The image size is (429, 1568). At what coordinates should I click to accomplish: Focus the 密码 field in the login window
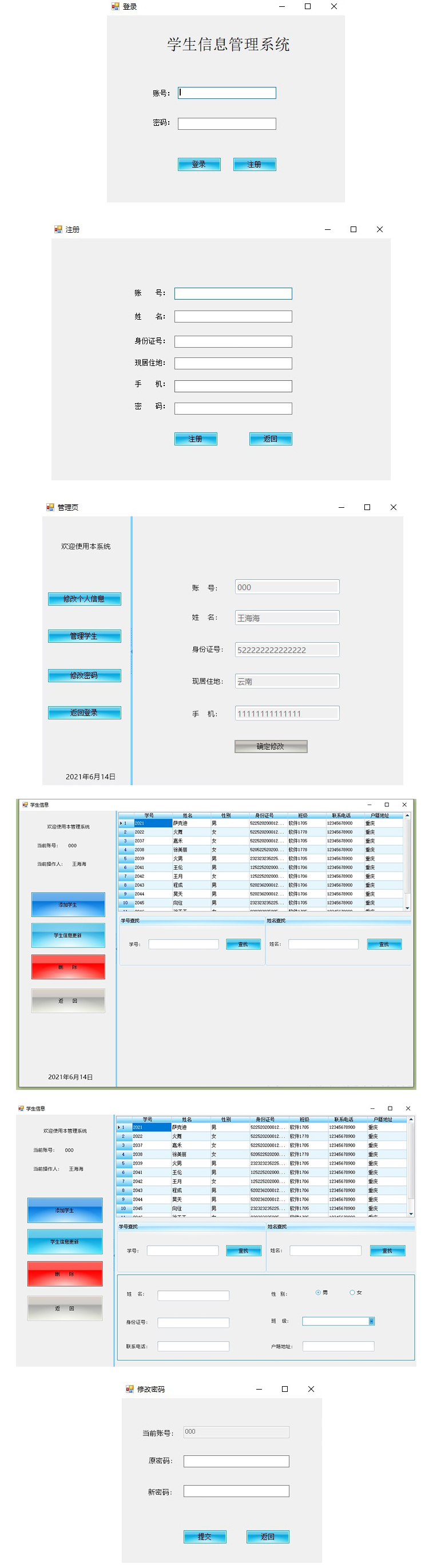tap(227, 124)
